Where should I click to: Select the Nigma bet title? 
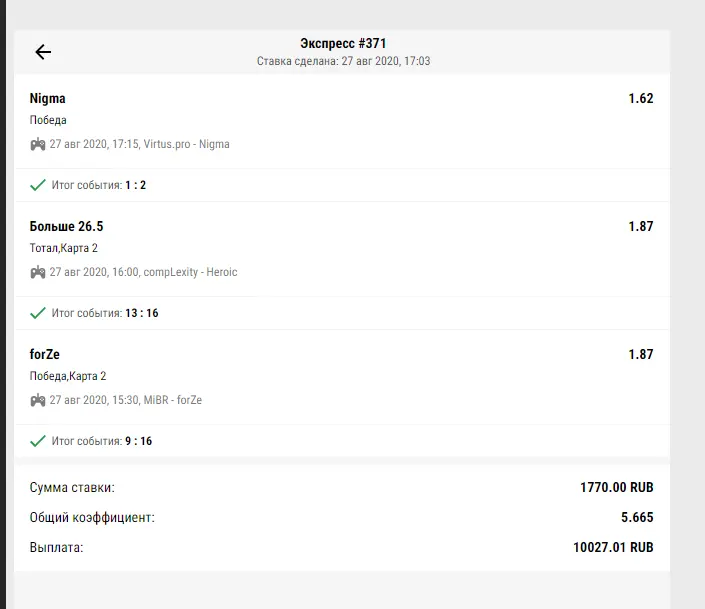click(48, 99)
